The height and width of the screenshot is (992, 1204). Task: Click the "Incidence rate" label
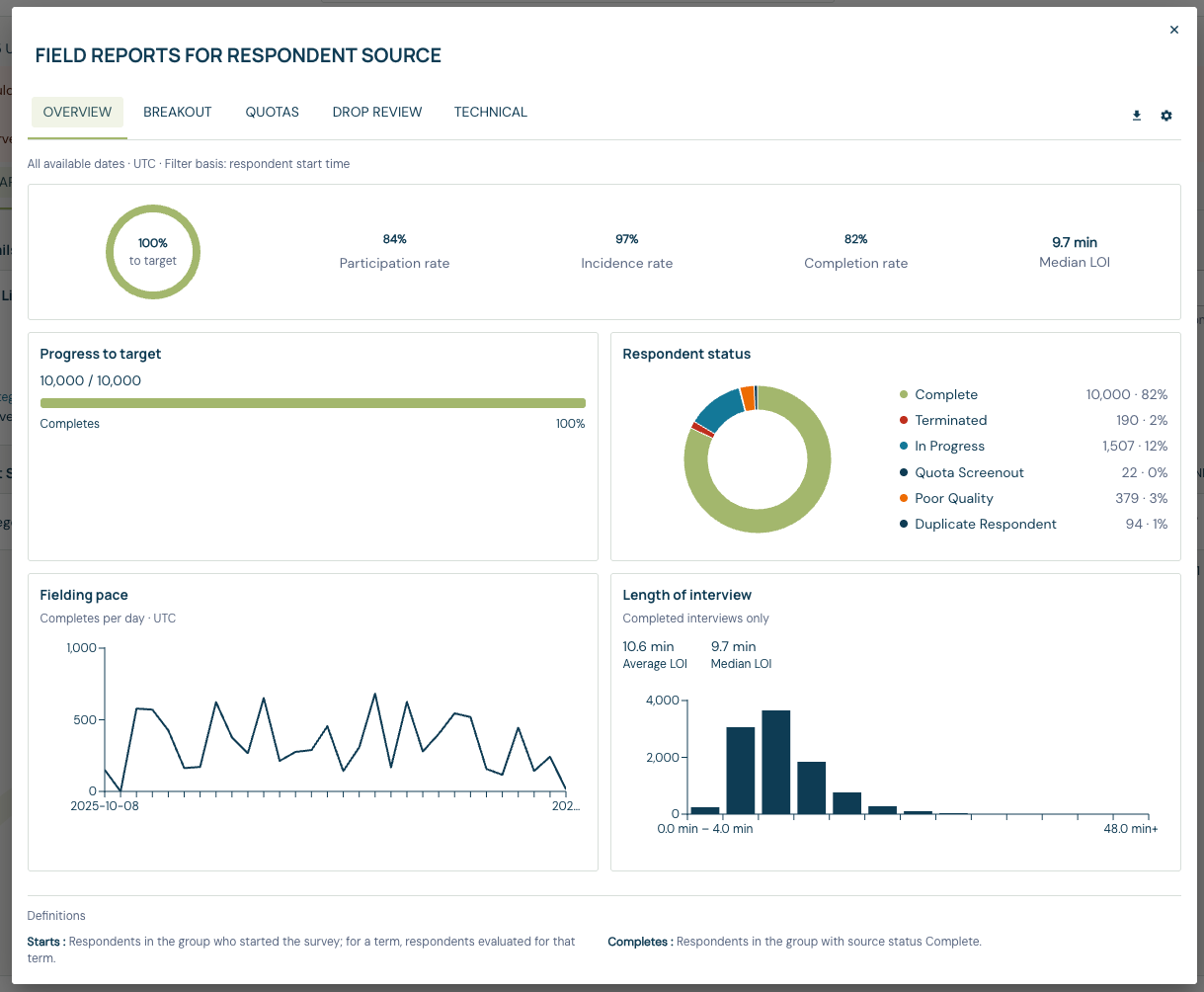coord(627,263)
